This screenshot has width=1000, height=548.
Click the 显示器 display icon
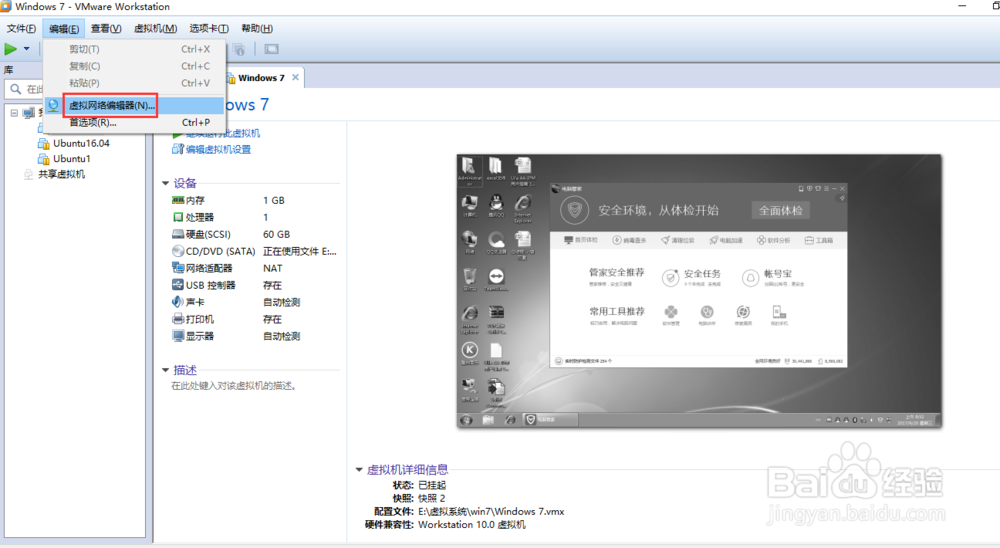point(178,336)
